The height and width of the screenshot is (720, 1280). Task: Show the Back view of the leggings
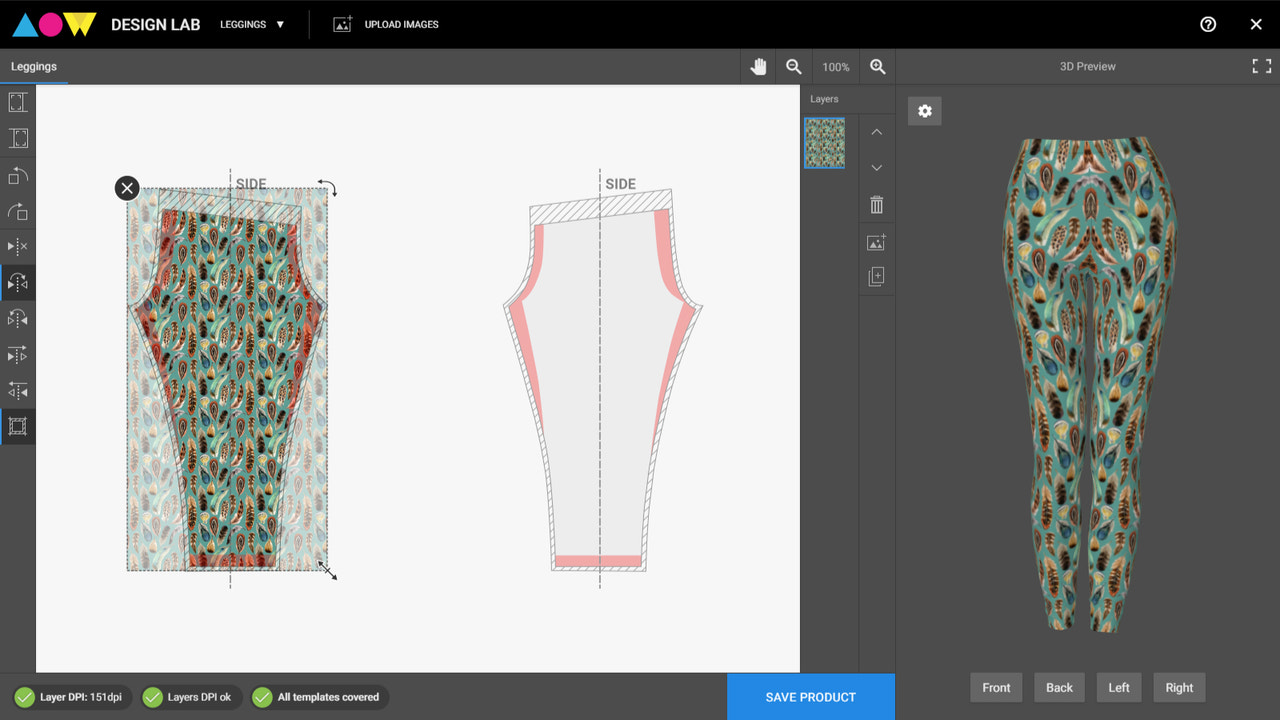(x=1058, y=687)
